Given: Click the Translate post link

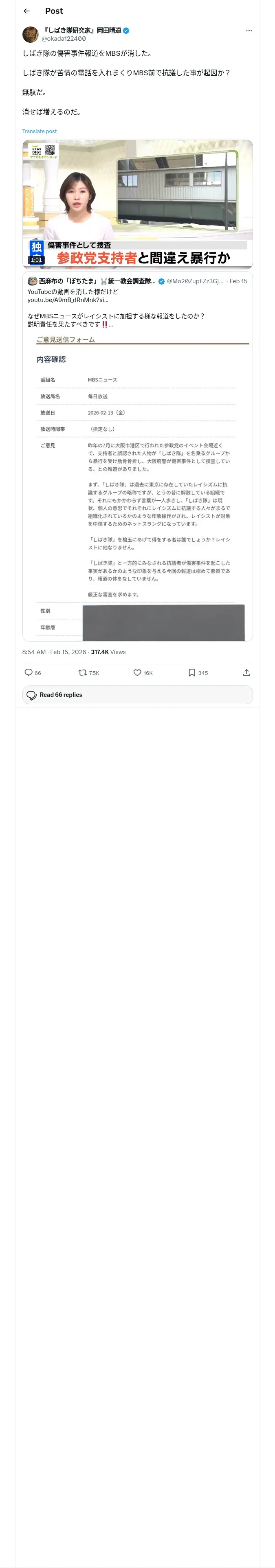Looking at the screenshot, I should click(40, 131).
